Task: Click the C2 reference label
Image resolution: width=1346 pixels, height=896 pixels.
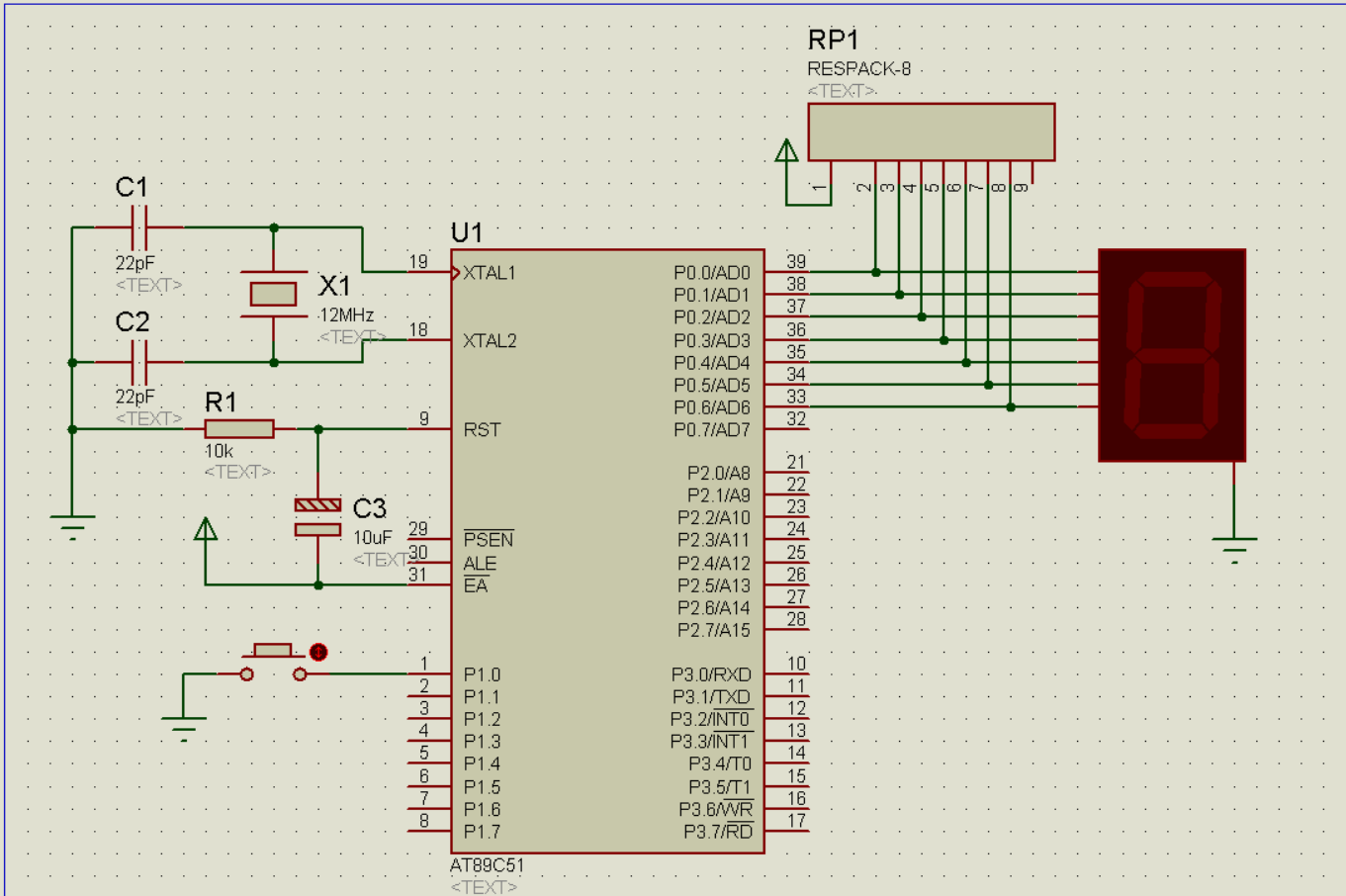Action: point(132,321)
